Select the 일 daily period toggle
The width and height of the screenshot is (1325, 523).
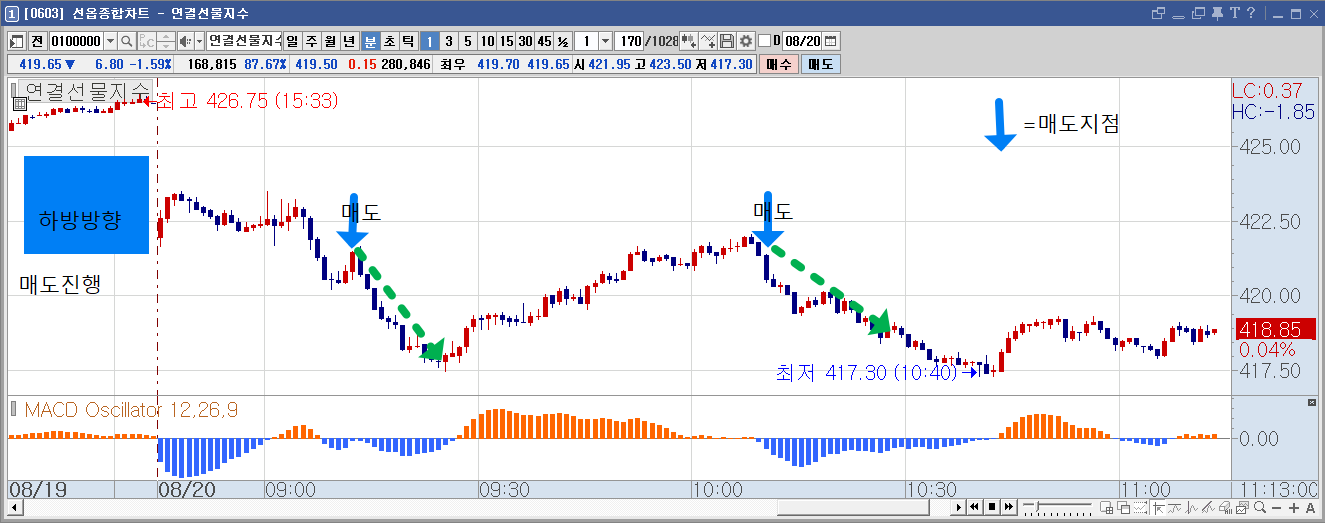(291, 41)
